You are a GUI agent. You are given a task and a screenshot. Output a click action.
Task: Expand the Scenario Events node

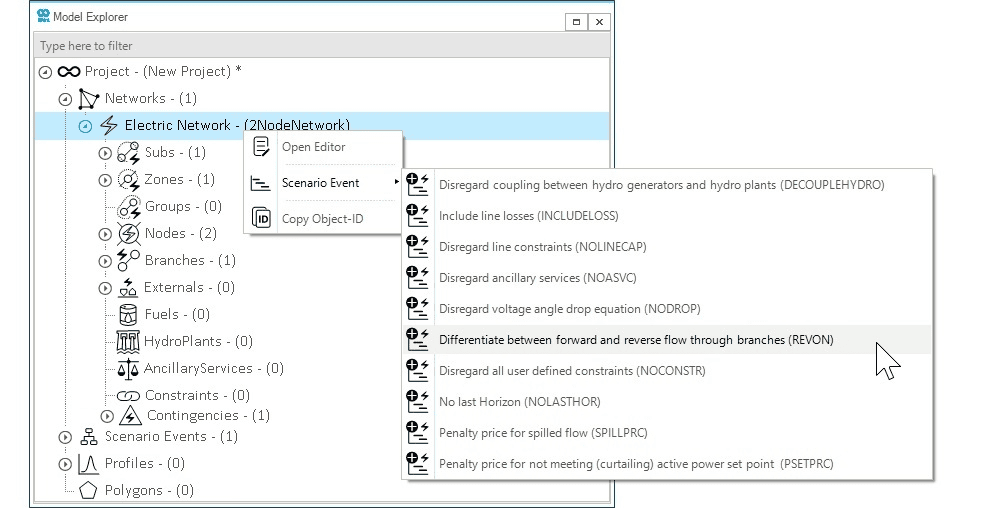point(65,437)
